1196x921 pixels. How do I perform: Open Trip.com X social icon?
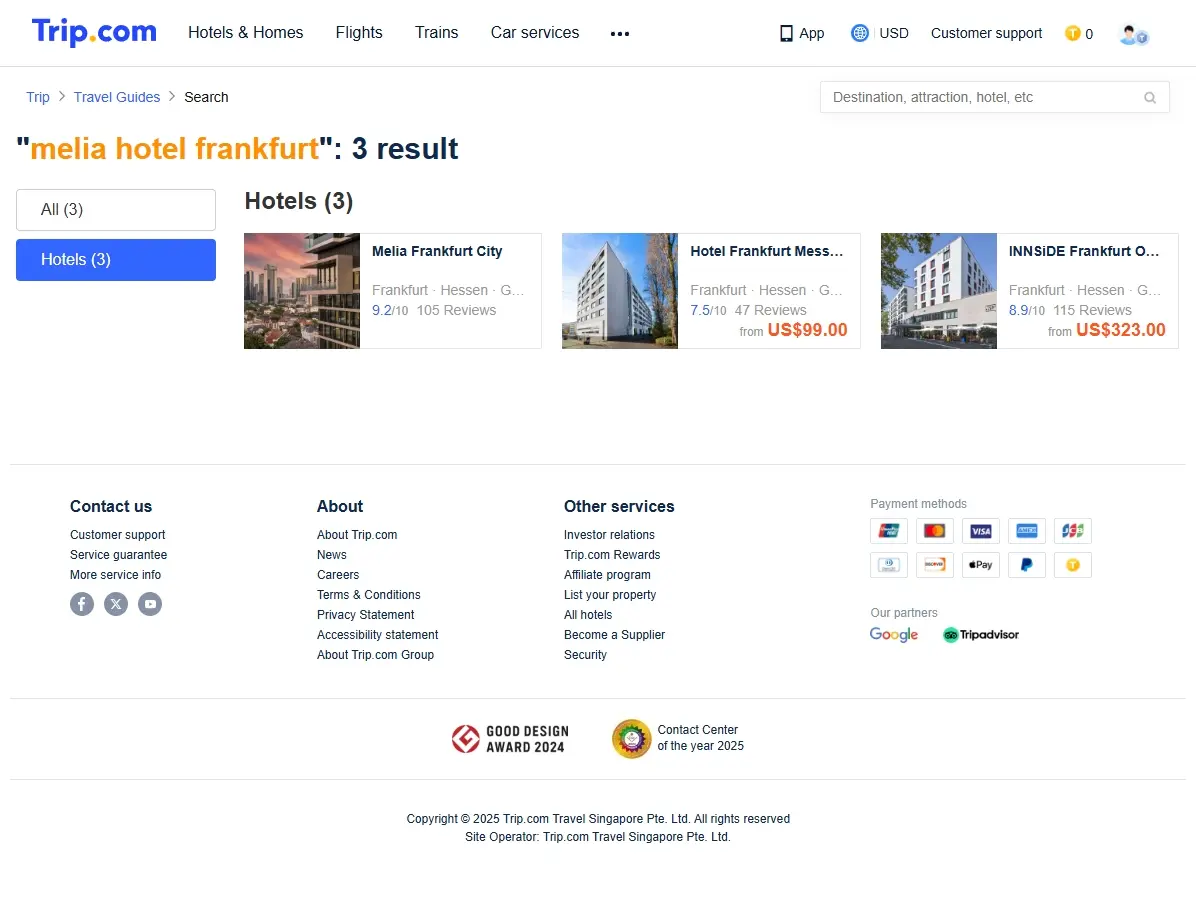[116, 604]
